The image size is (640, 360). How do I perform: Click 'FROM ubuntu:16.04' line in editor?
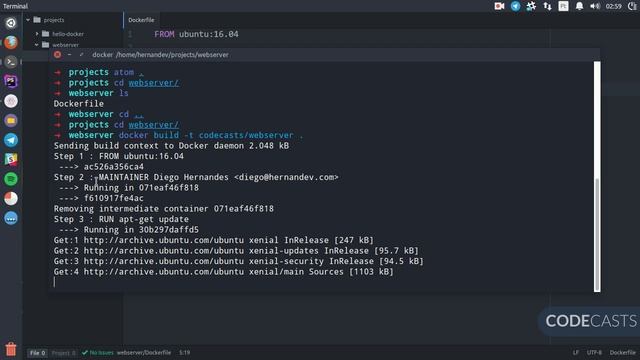click(196, 34)
